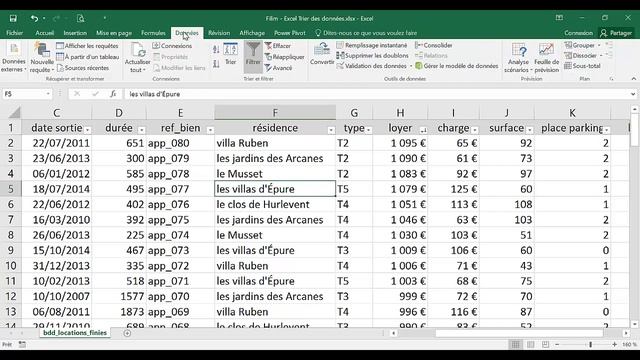Screen dimensions: 640x360
Task: Click Convertir text to columns
Action: tap(322, 54)
